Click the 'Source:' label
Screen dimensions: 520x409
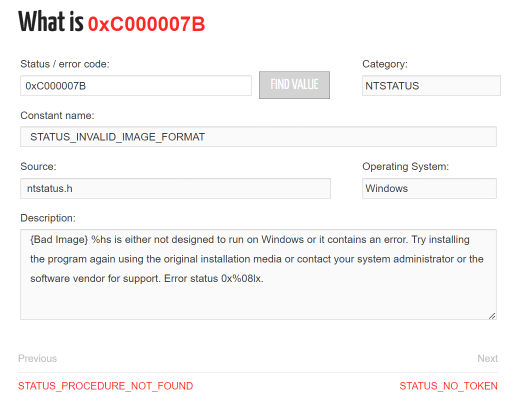pyautogui.click(x=38, y=166)
